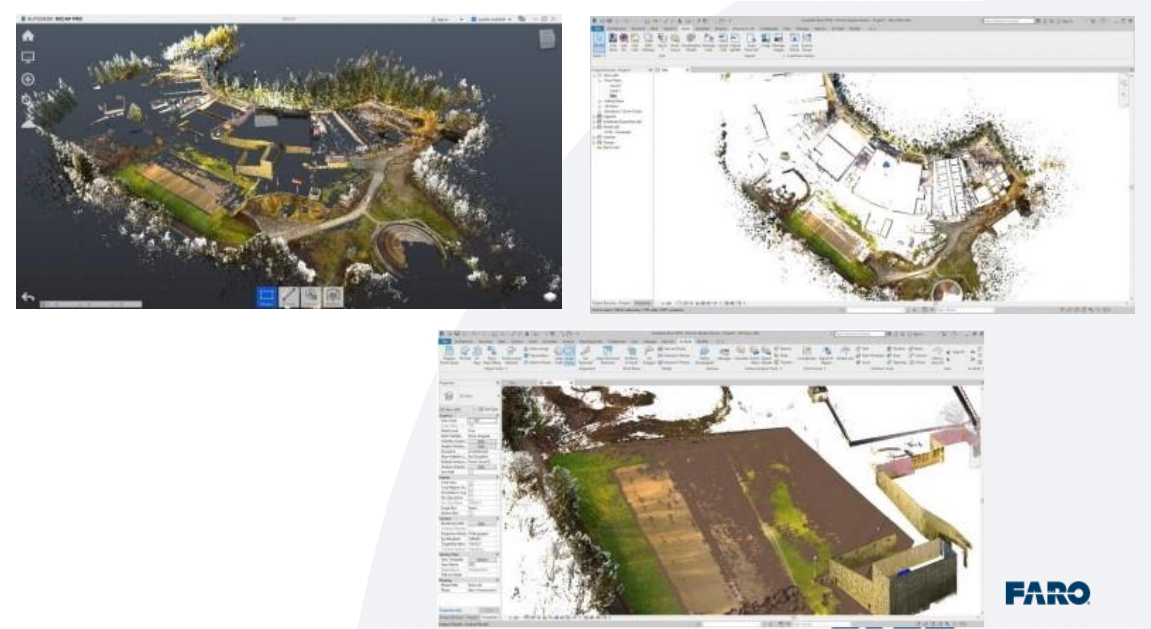Click the third tool in ReCap's bottom toolbar
The height and width of the screenshot is (629, 1151).
[311, 296]
